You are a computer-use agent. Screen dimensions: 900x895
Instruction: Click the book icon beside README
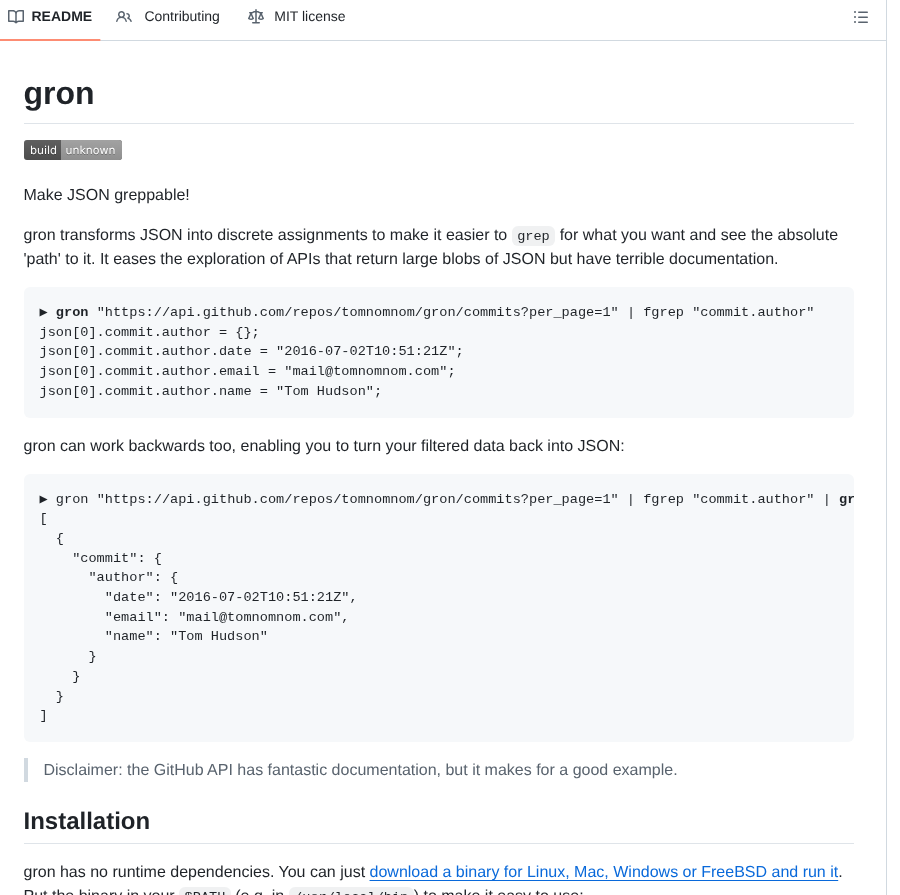coord(16,17)
